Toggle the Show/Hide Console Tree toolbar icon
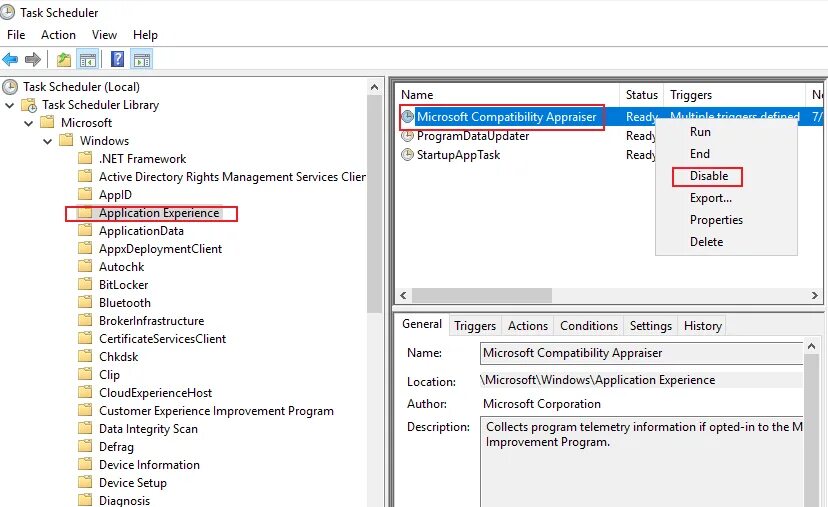The height and width of the screenshot is (507, 828). 88,59
